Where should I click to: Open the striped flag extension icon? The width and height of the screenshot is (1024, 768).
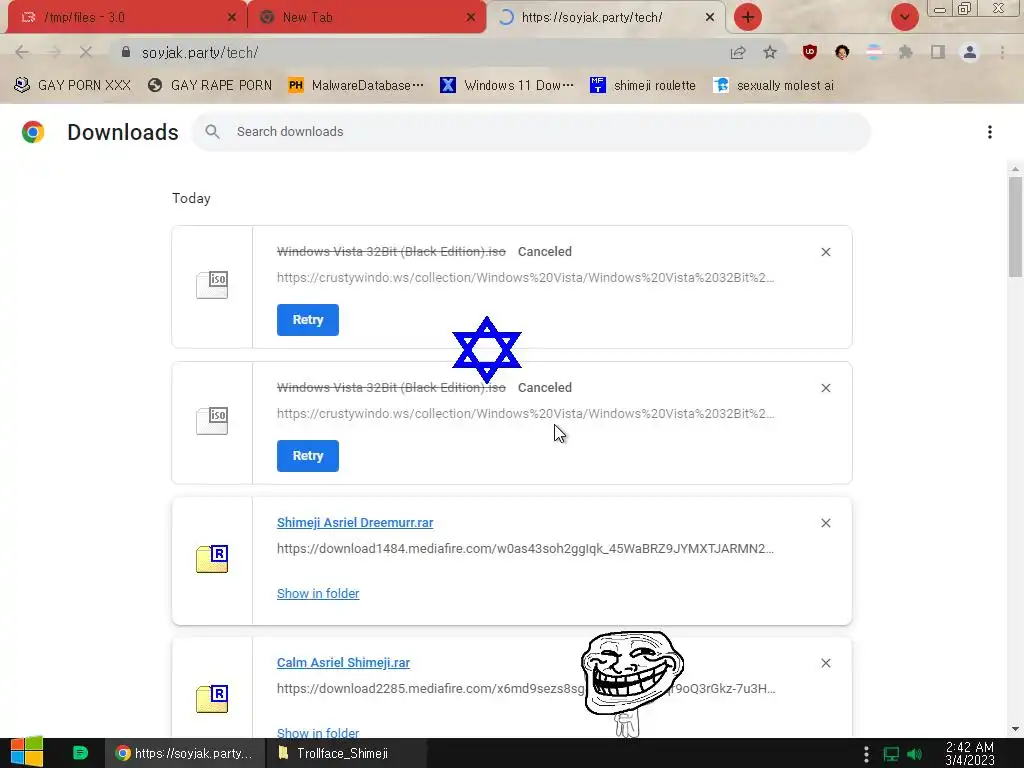click(874, 52)
